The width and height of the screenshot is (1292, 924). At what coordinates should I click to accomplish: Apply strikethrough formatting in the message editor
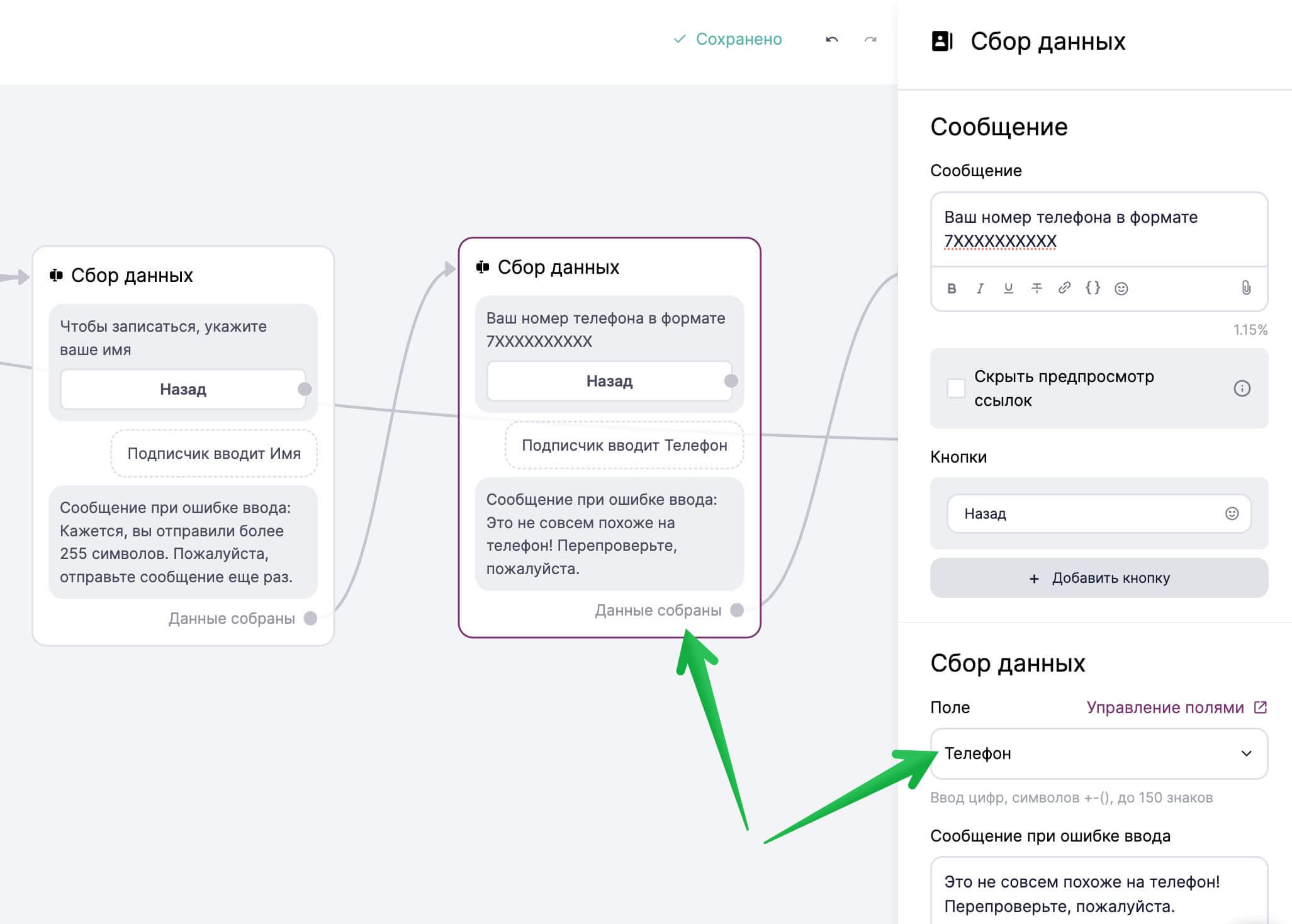coord(1036,288)
